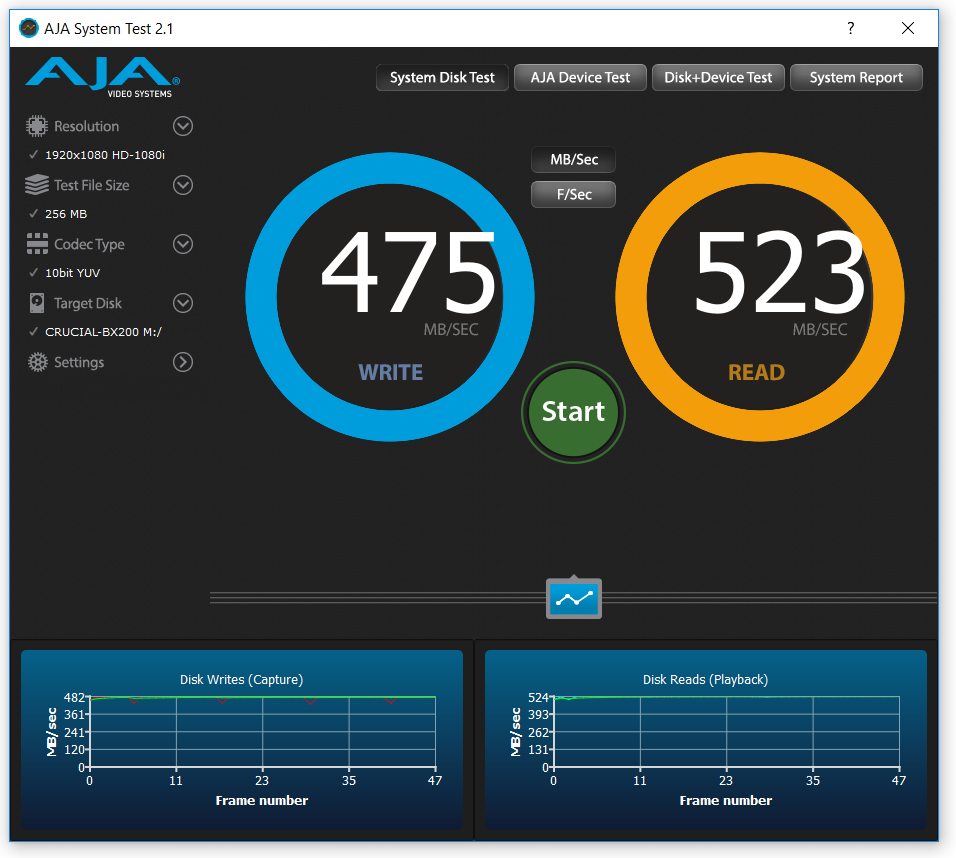This screenshot has width=956, height=858.
Task: Click the Settings label
Action: click(79, 362)
